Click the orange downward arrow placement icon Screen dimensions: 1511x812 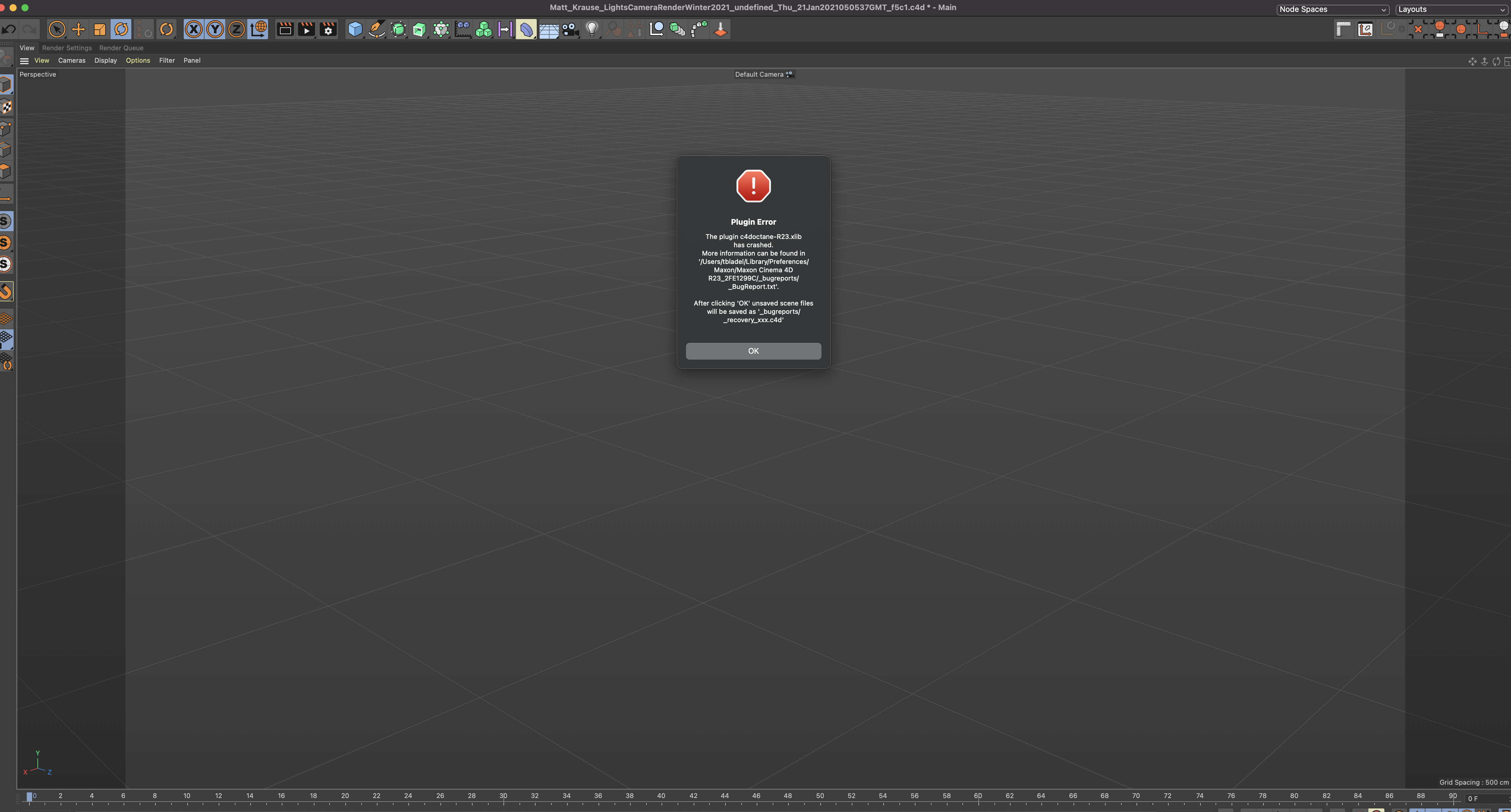[x=720, y=29]
